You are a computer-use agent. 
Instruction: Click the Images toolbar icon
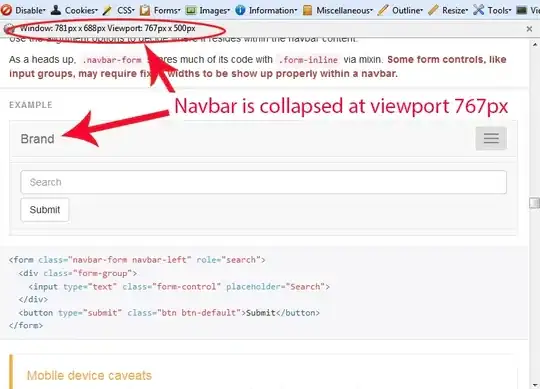point(191,10)
